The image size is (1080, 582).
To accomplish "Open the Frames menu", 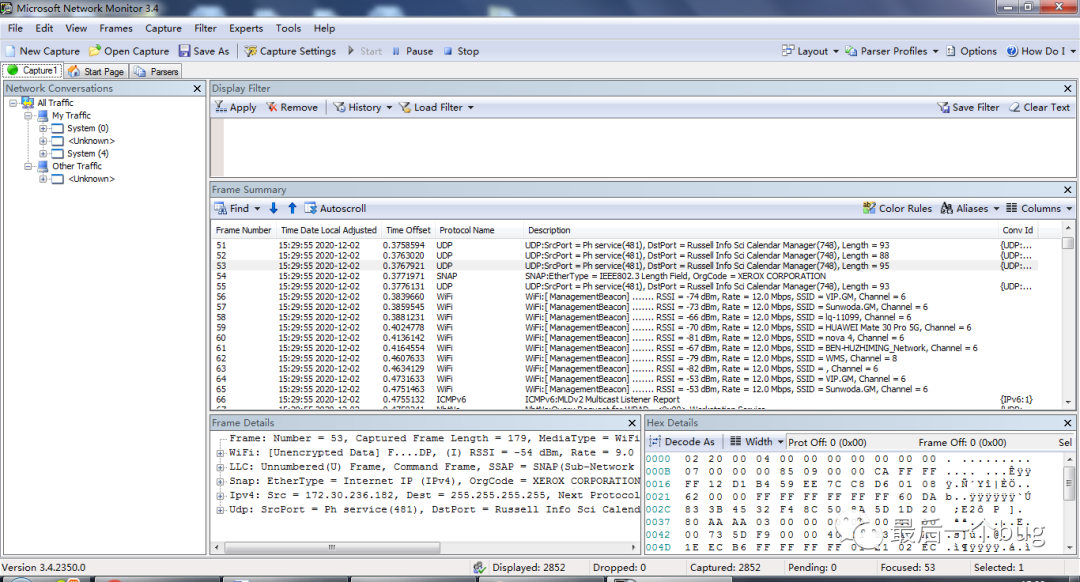I will [116, 28].
